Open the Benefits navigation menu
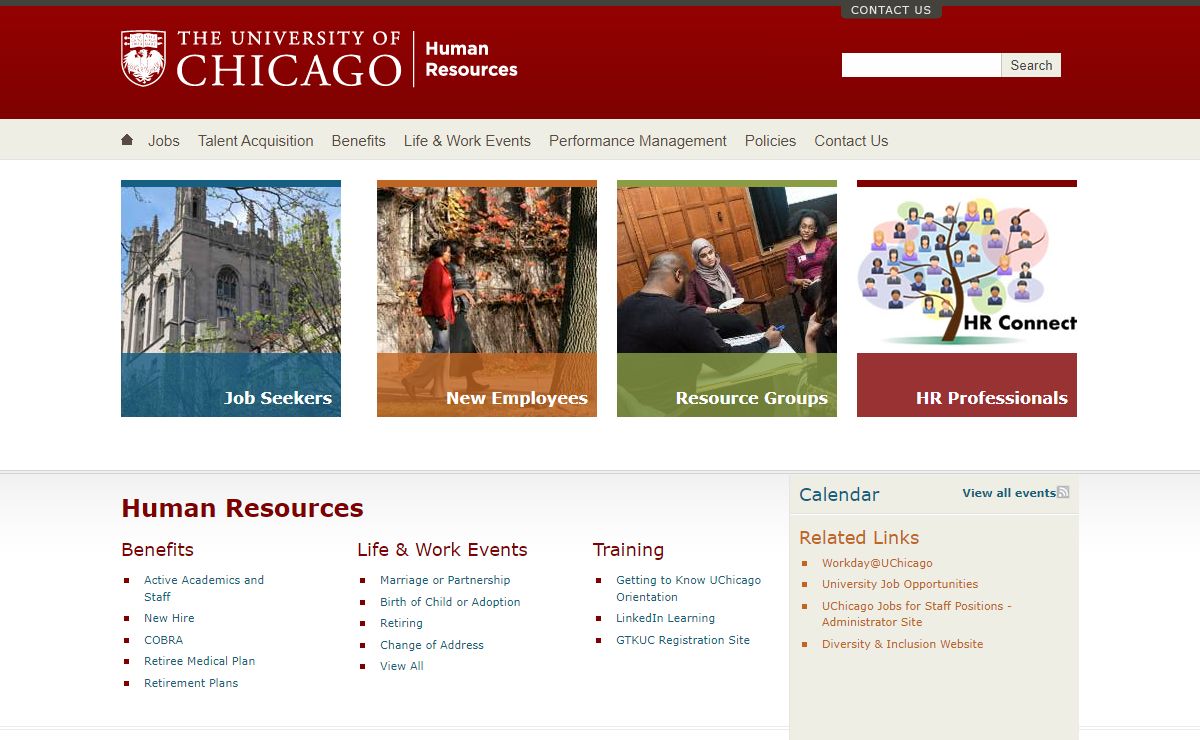1200x740 pixels. pyautogui.click(x=359, y=141)
